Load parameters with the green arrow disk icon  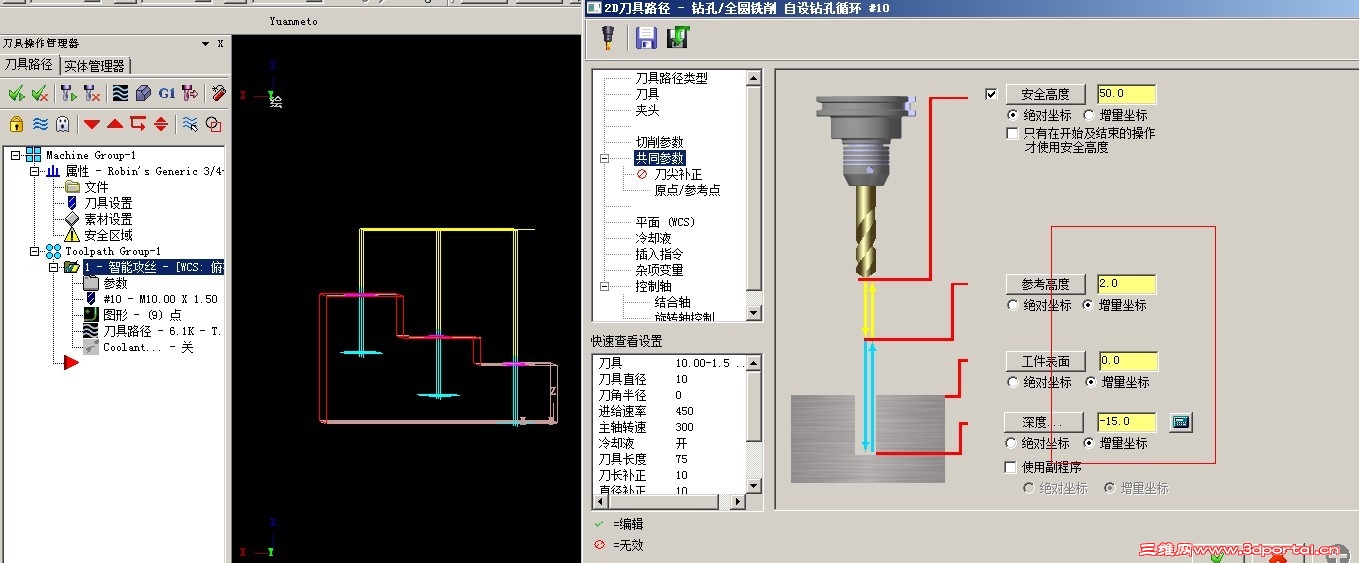[x=680, y=38]
